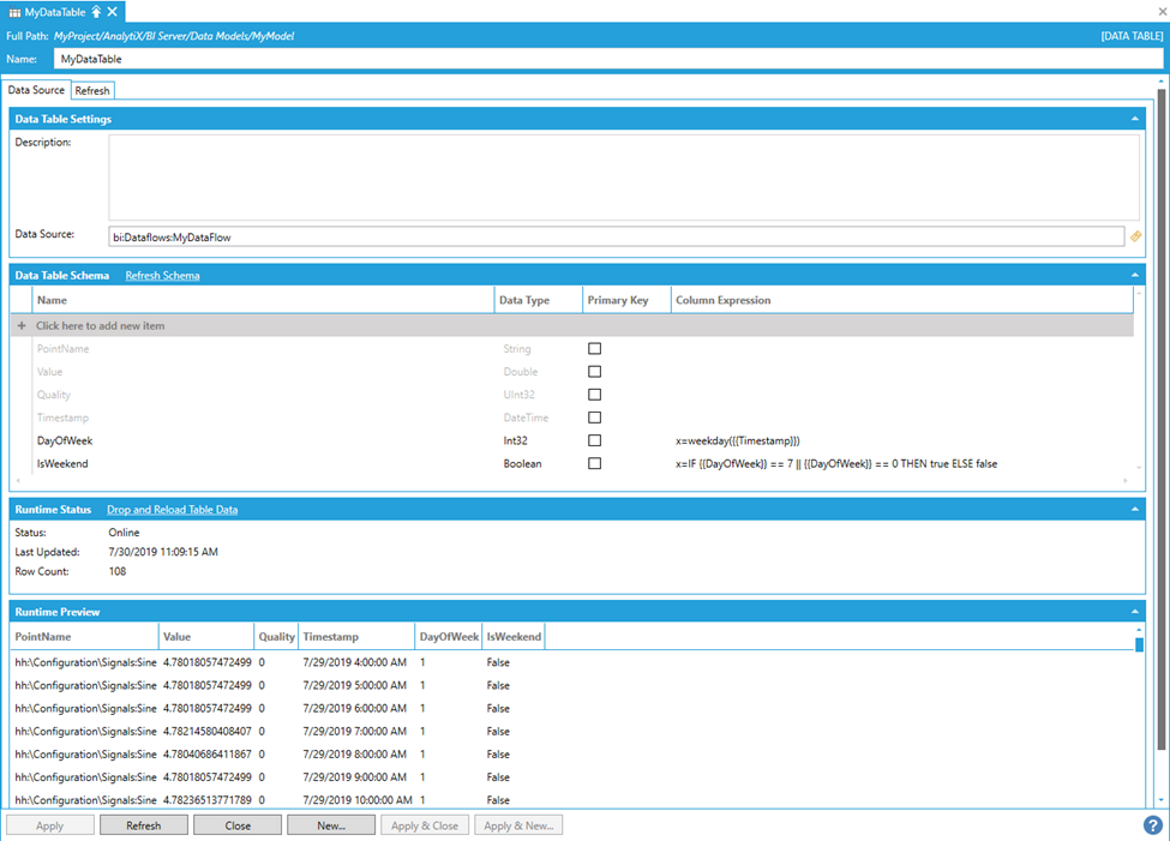Close the MyDataTable document tab
This screenshot has width=1170, height=841.
[112, 11]
